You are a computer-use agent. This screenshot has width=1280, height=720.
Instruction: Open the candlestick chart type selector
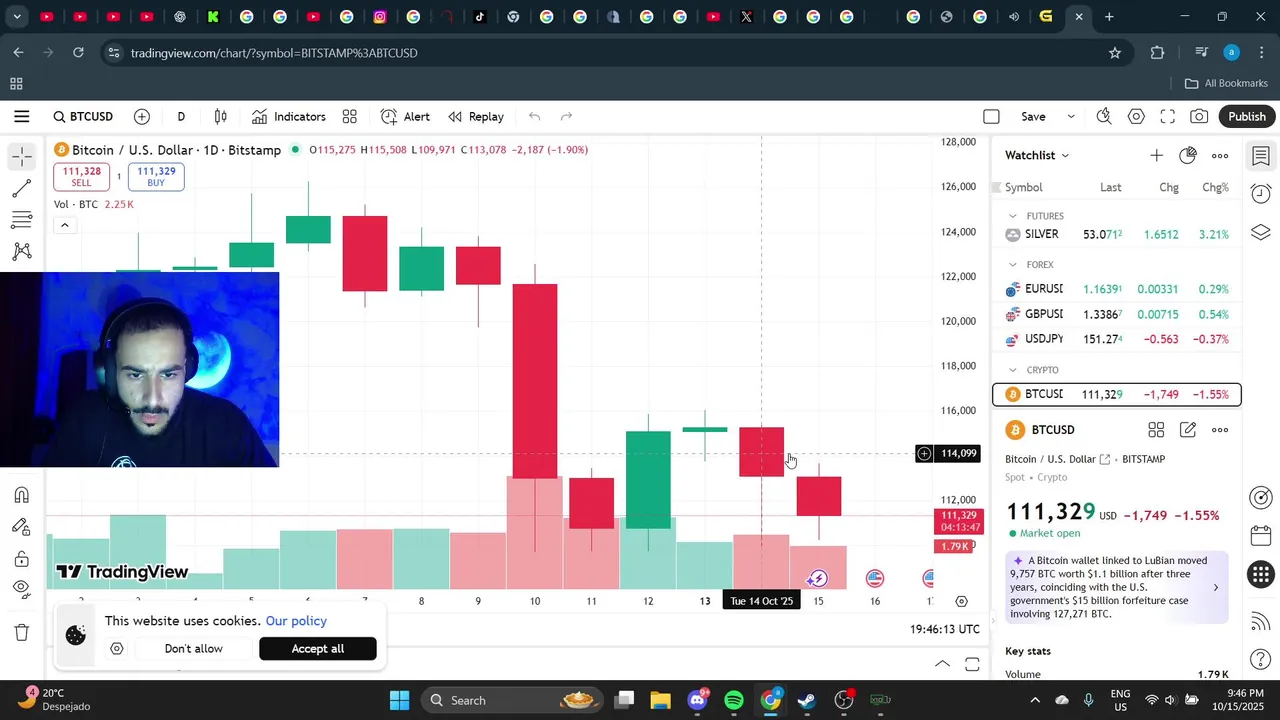pos(221,117)
